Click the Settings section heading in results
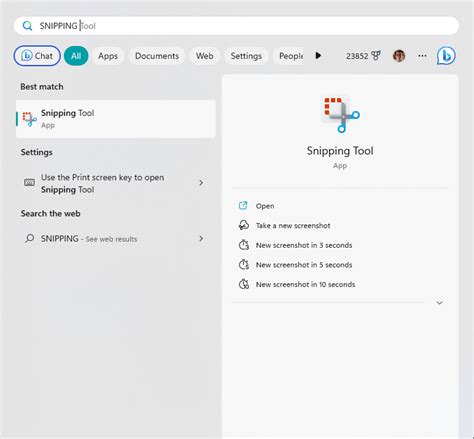The image size is (474, 439). (x=37, y=153)
